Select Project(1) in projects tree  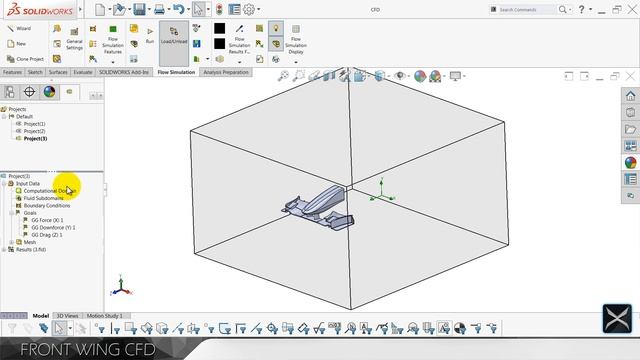34,124
